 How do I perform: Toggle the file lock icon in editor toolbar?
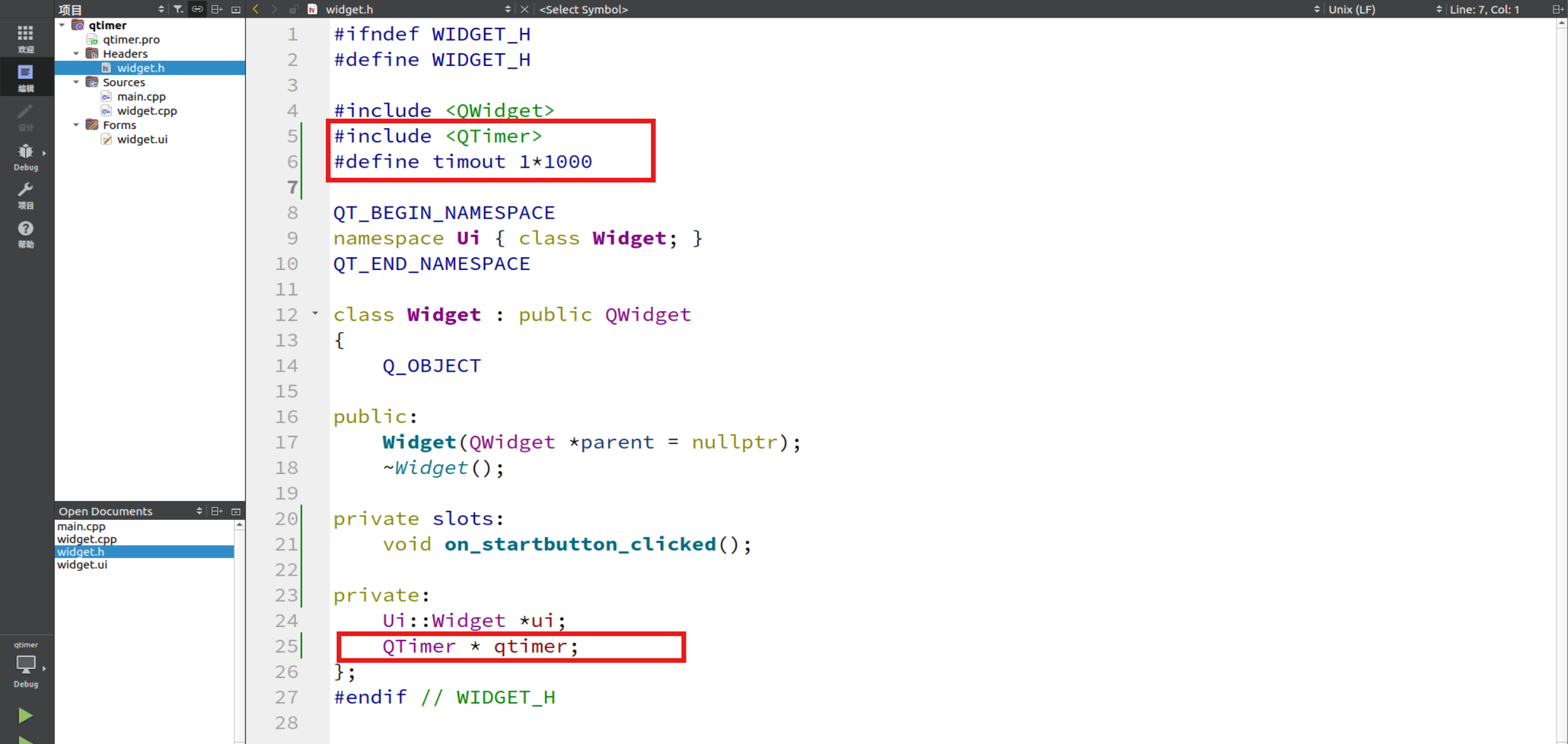(293, 9)
